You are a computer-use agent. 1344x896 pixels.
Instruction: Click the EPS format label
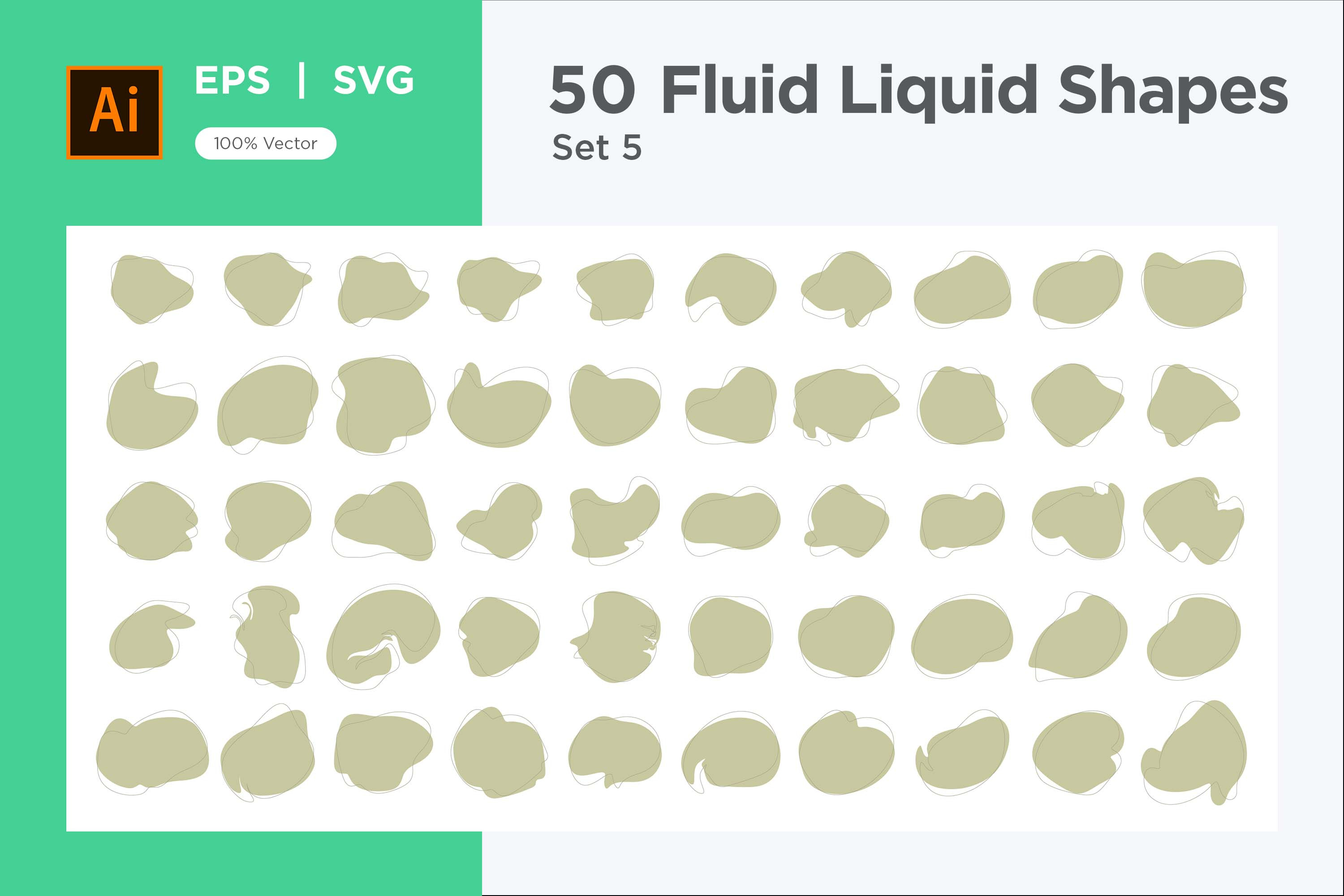click(232, 80)
